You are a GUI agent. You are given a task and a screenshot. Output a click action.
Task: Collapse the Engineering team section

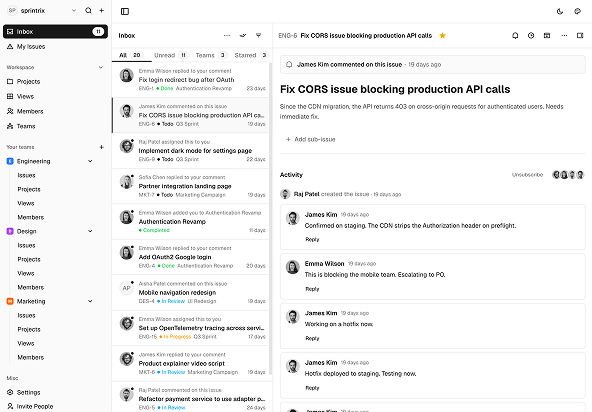point(90,161)
